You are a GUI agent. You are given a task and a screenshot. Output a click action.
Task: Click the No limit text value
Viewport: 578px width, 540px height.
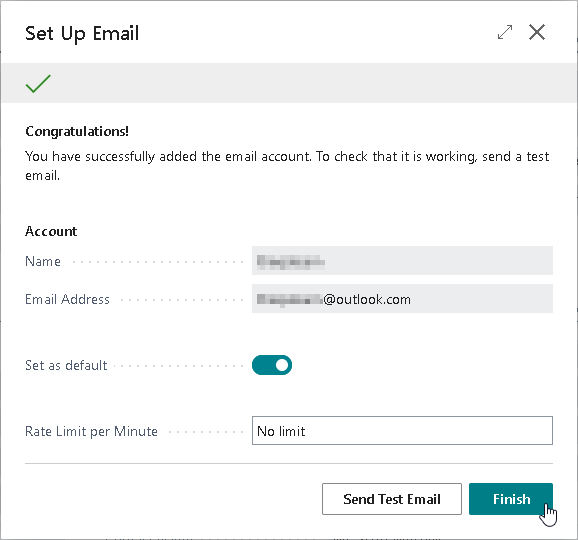click(281, 431)
